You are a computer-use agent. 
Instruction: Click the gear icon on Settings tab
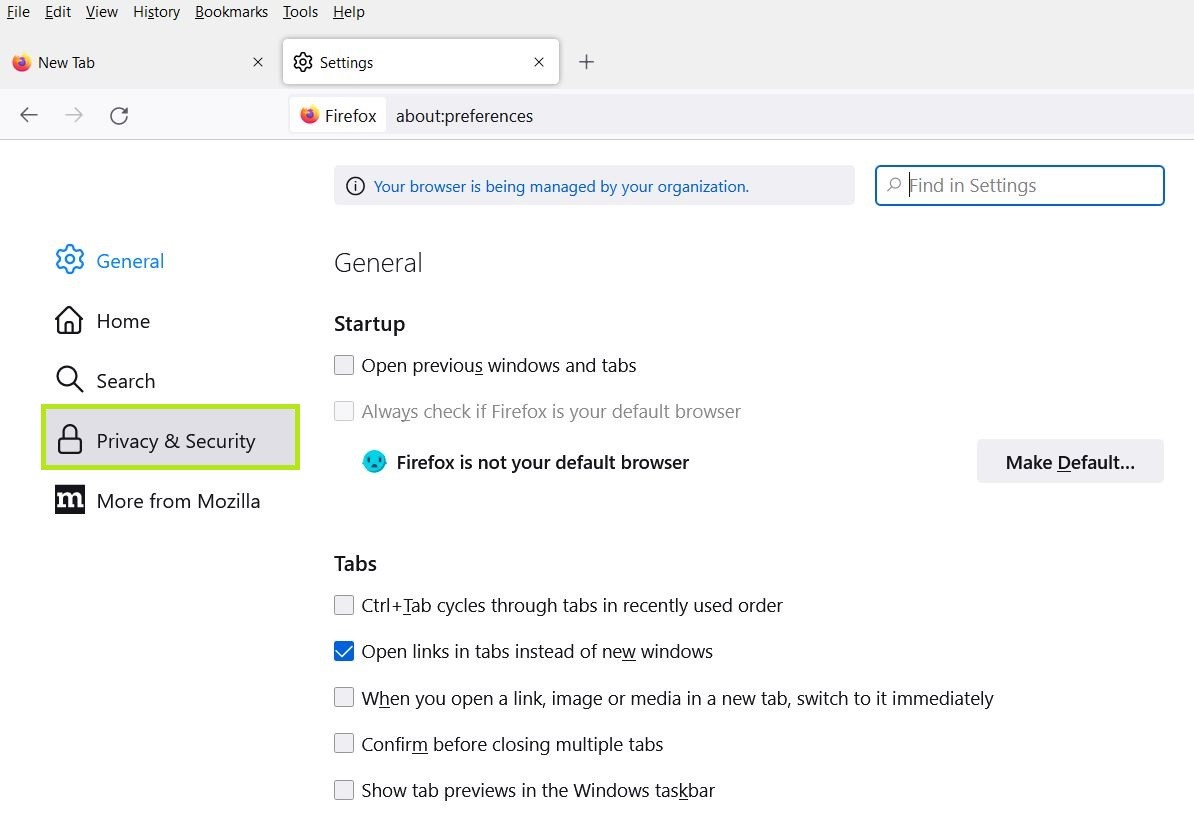pyautogui.click(x=303, y=62)
